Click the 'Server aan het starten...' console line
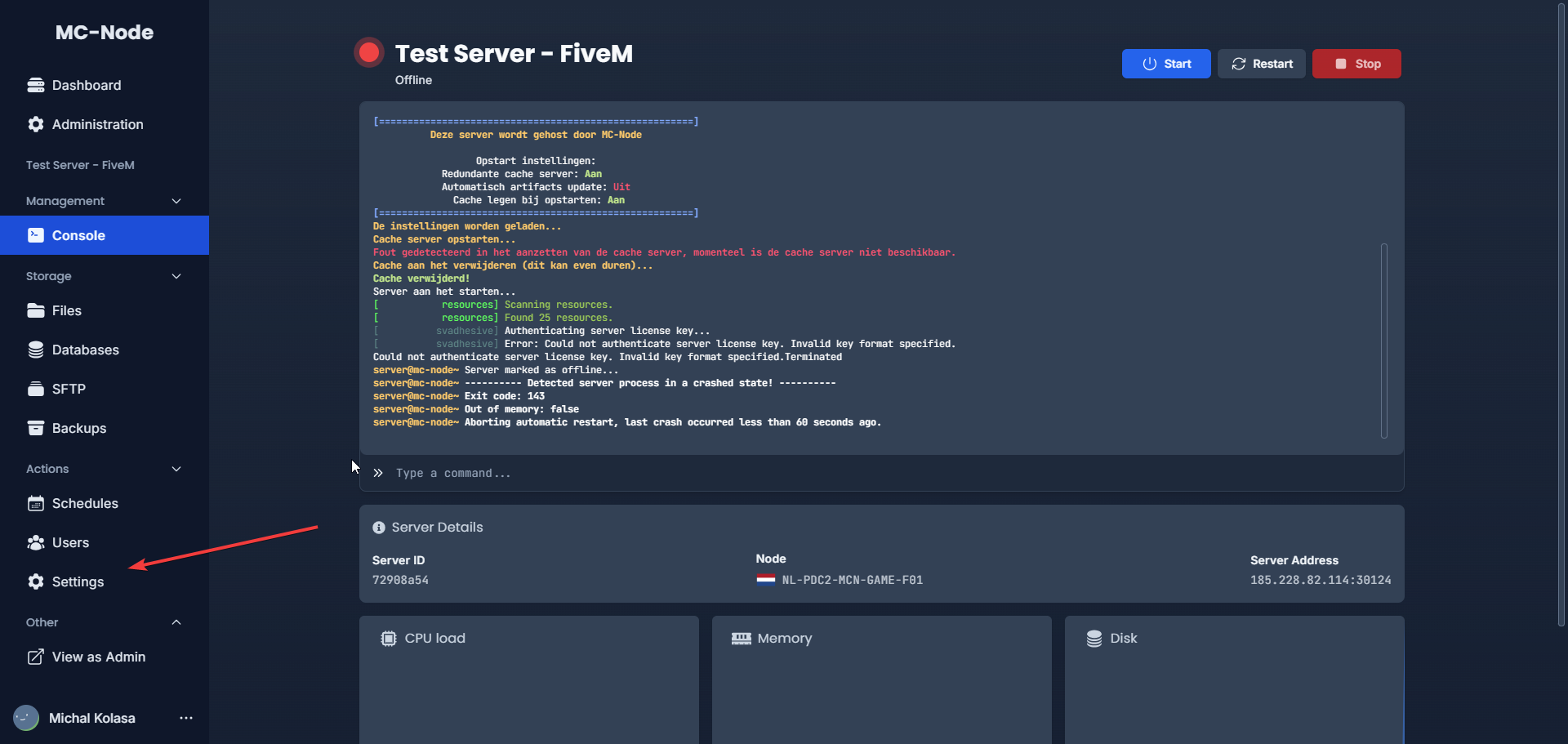 tap(444, 292)
